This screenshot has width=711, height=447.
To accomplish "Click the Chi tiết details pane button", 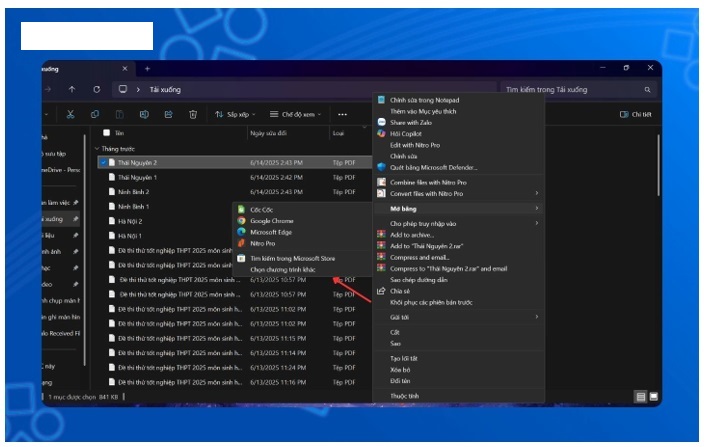I will (636, 115).
